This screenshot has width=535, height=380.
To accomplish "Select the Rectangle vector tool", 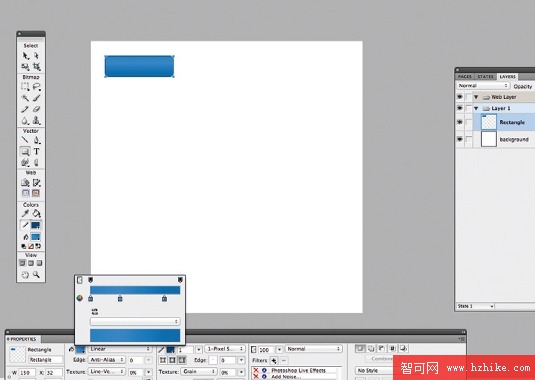I will pos(25,151).
